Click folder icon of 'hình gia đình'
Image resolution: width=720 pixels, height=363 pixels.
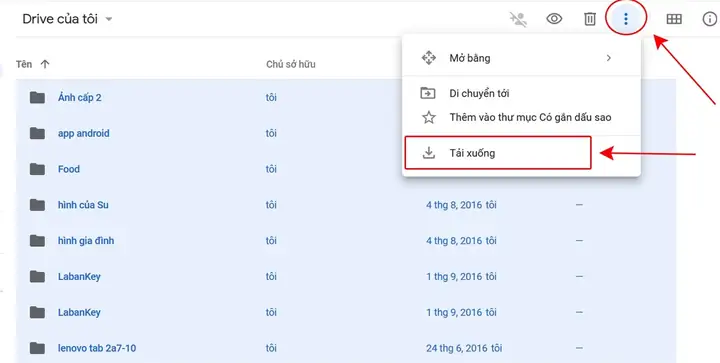[37, 241]
